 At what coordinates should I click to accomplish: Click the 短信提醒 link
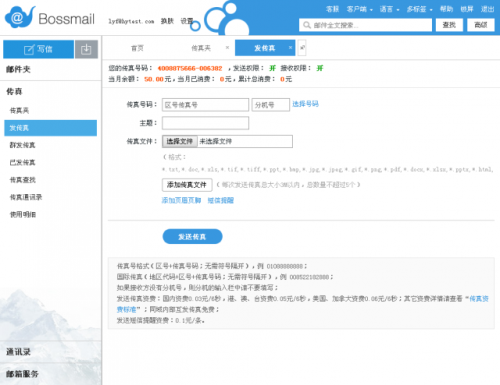[x=221, y=200]
